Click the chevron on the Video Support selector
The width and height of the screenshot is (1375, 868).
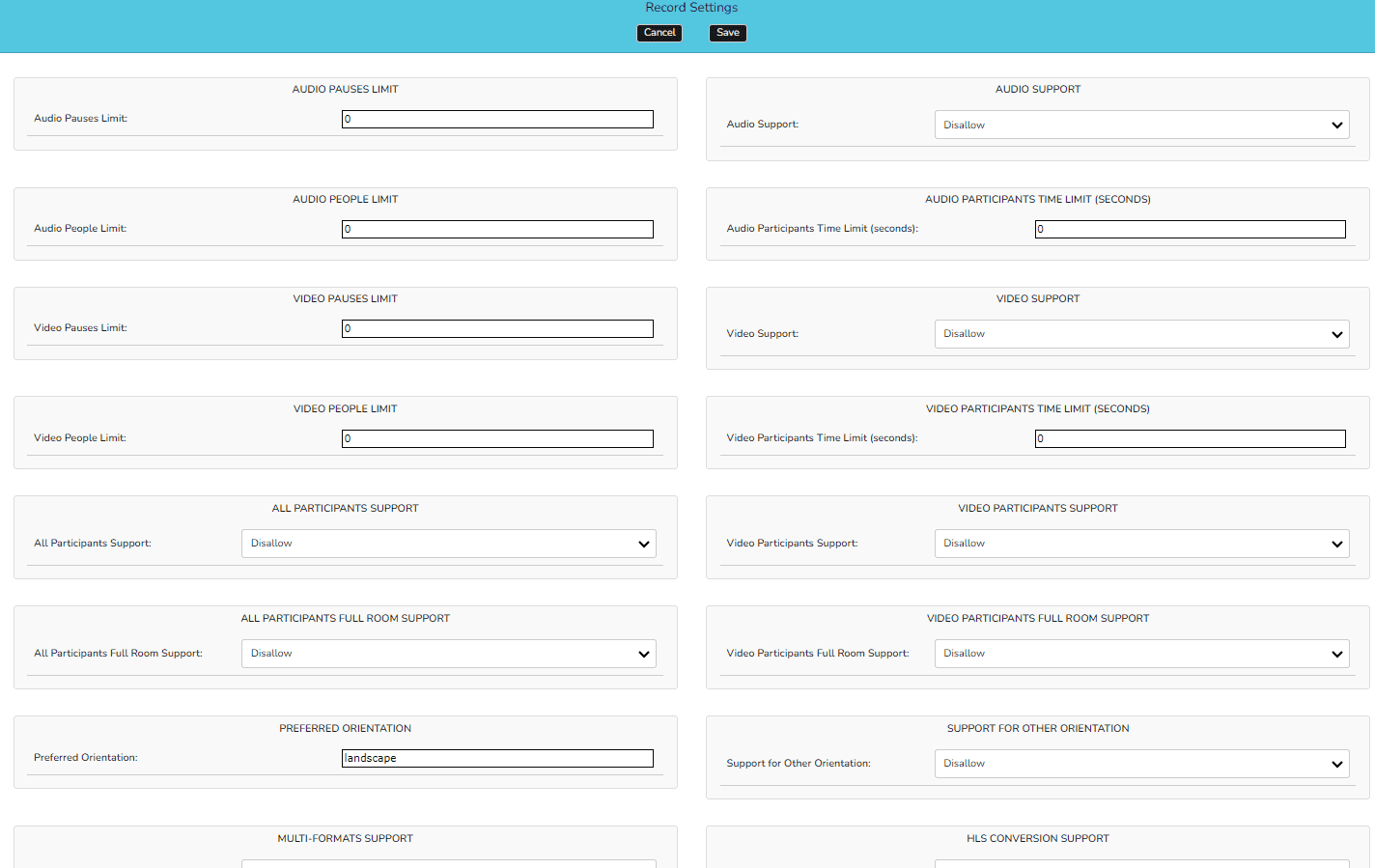click(1337, 333)
